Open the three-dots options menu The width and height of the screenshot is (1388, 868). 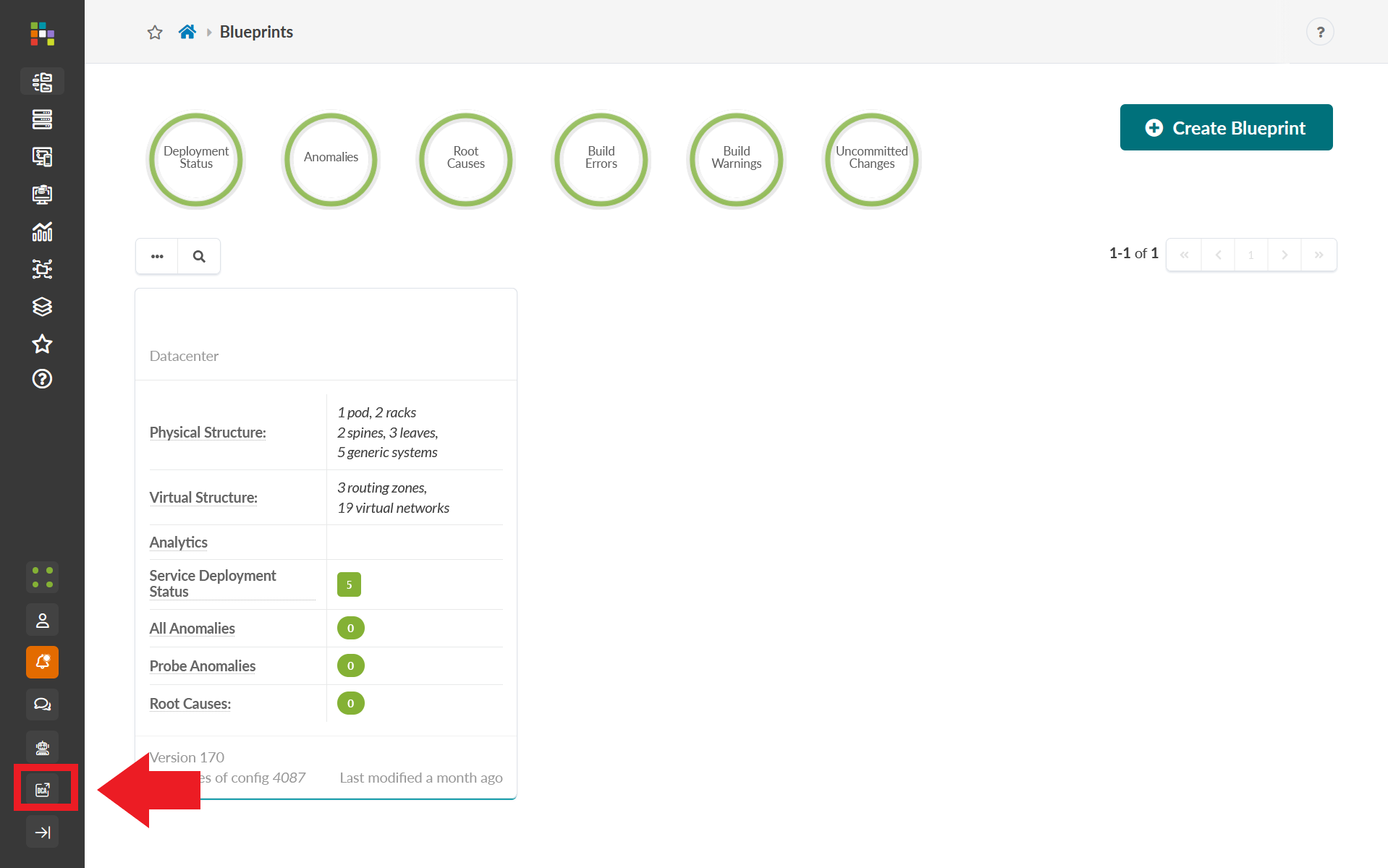157,256
